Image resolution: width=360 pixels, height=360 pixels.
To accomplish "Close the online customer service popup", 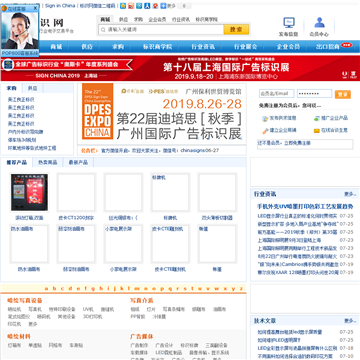I will pos(35,8).
